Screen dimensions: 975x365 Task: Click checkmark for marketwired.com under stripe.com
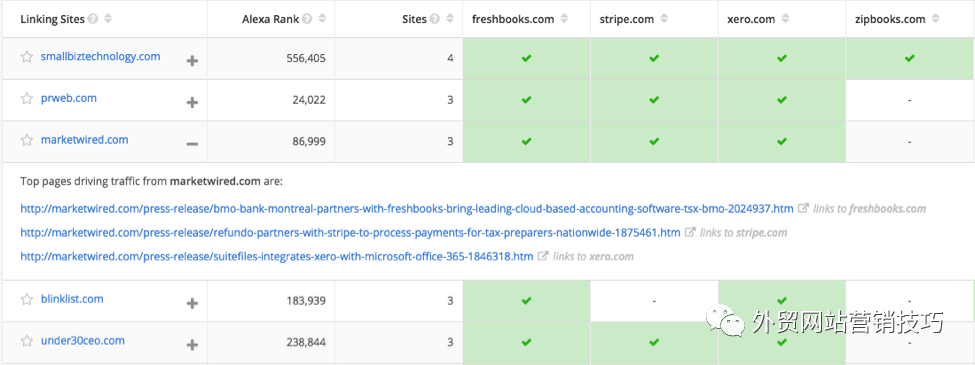(x=654, y=142)
